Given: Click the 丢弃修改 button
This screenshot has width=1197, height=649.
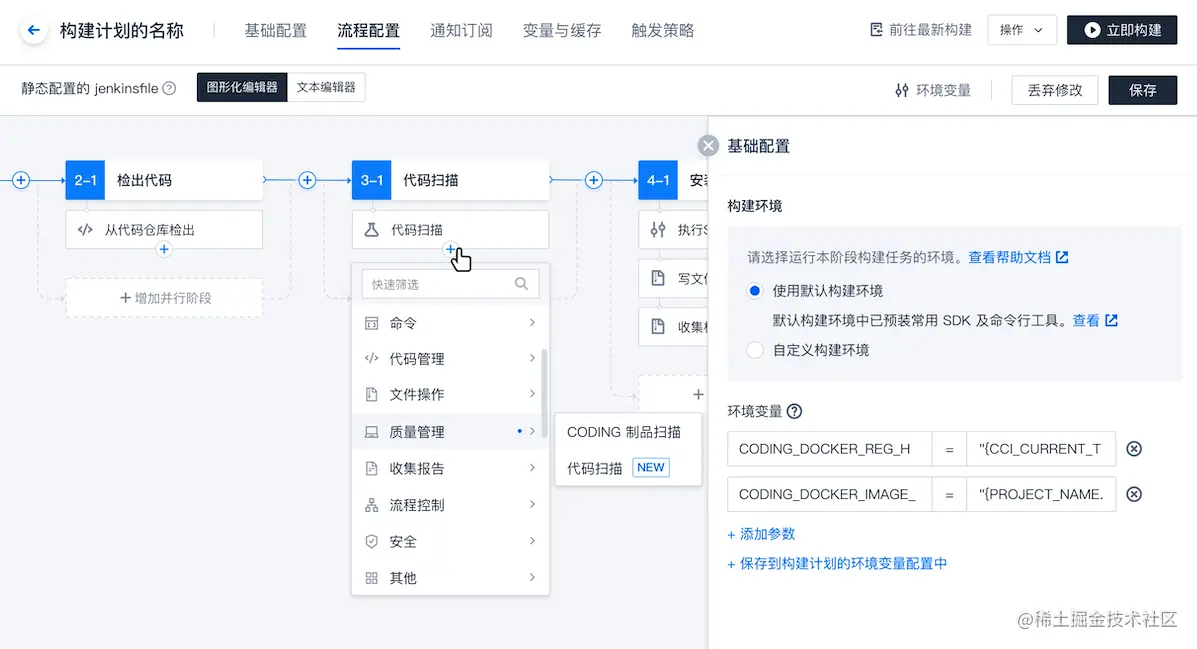Looking at the screenshot, I should click(1055, 90).
